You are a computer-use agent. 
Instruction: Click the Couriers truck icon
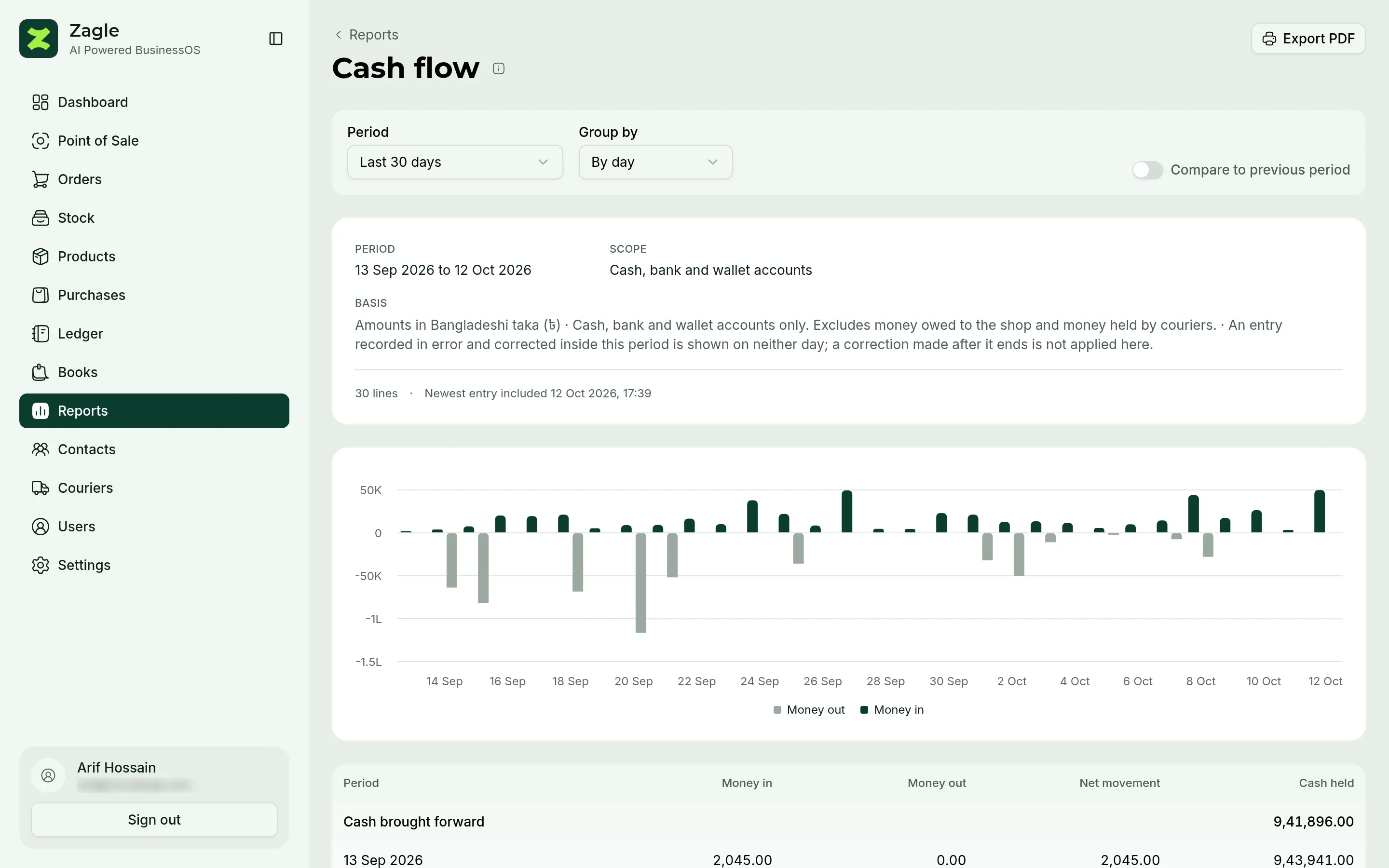click(40, 488)
